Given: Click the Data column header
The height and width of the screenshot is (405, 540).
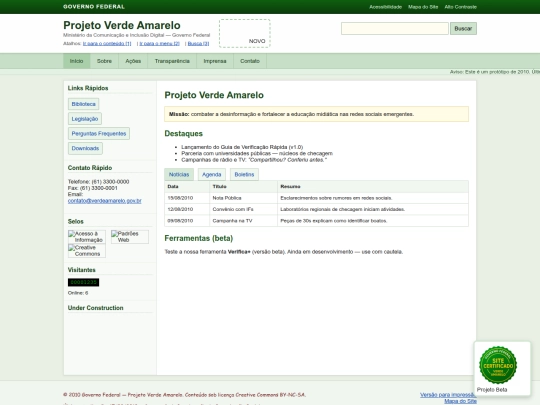Looking at the screenshot, I should click(x=187, y=186).
